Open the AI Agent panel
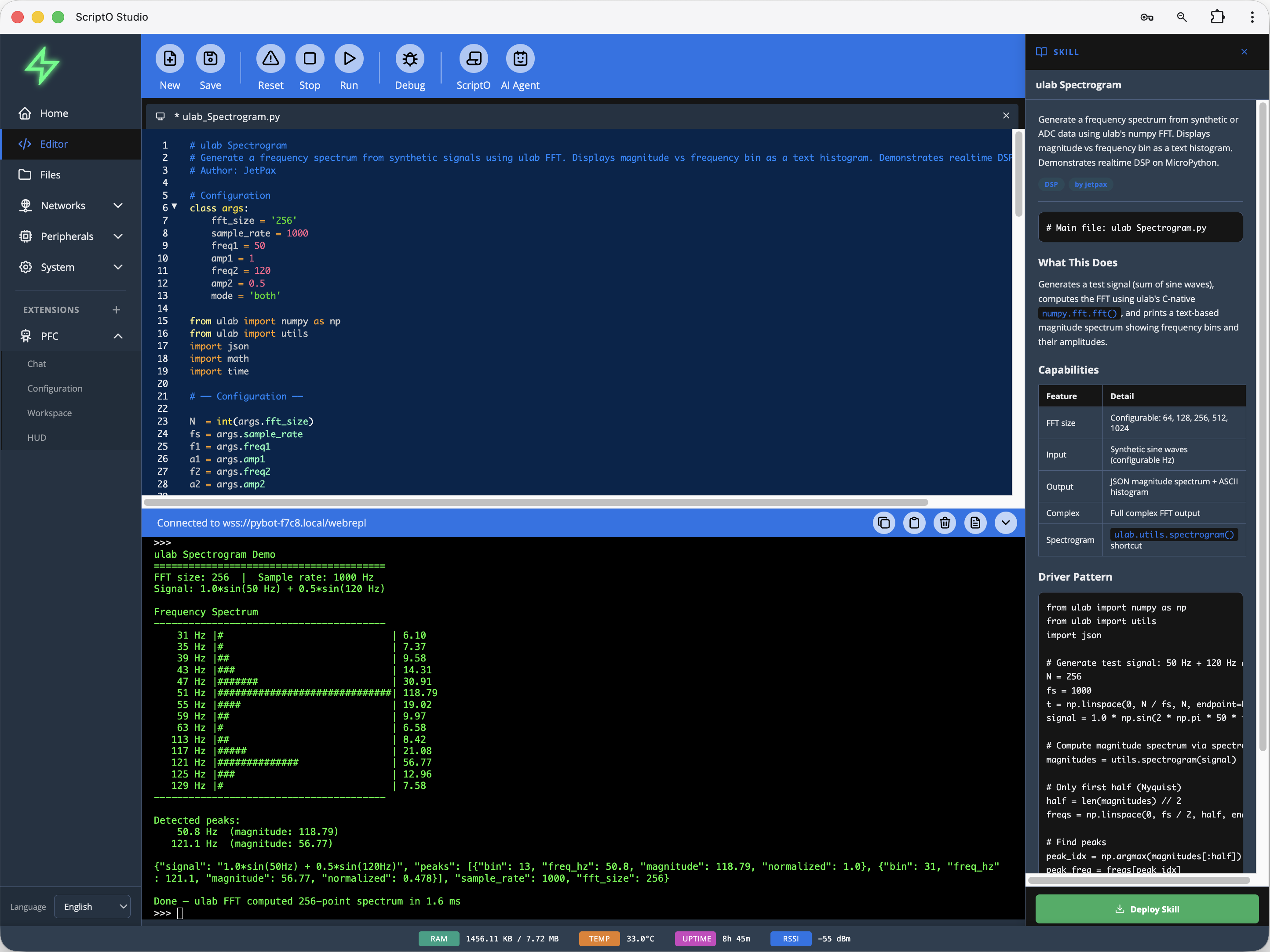This screenshot has height=952, width=1270. pyautogui.click(x=520, y=58)
